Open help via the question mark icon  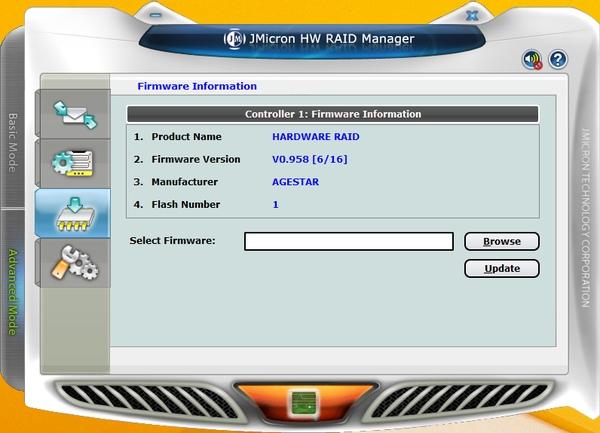pos(558,59)
